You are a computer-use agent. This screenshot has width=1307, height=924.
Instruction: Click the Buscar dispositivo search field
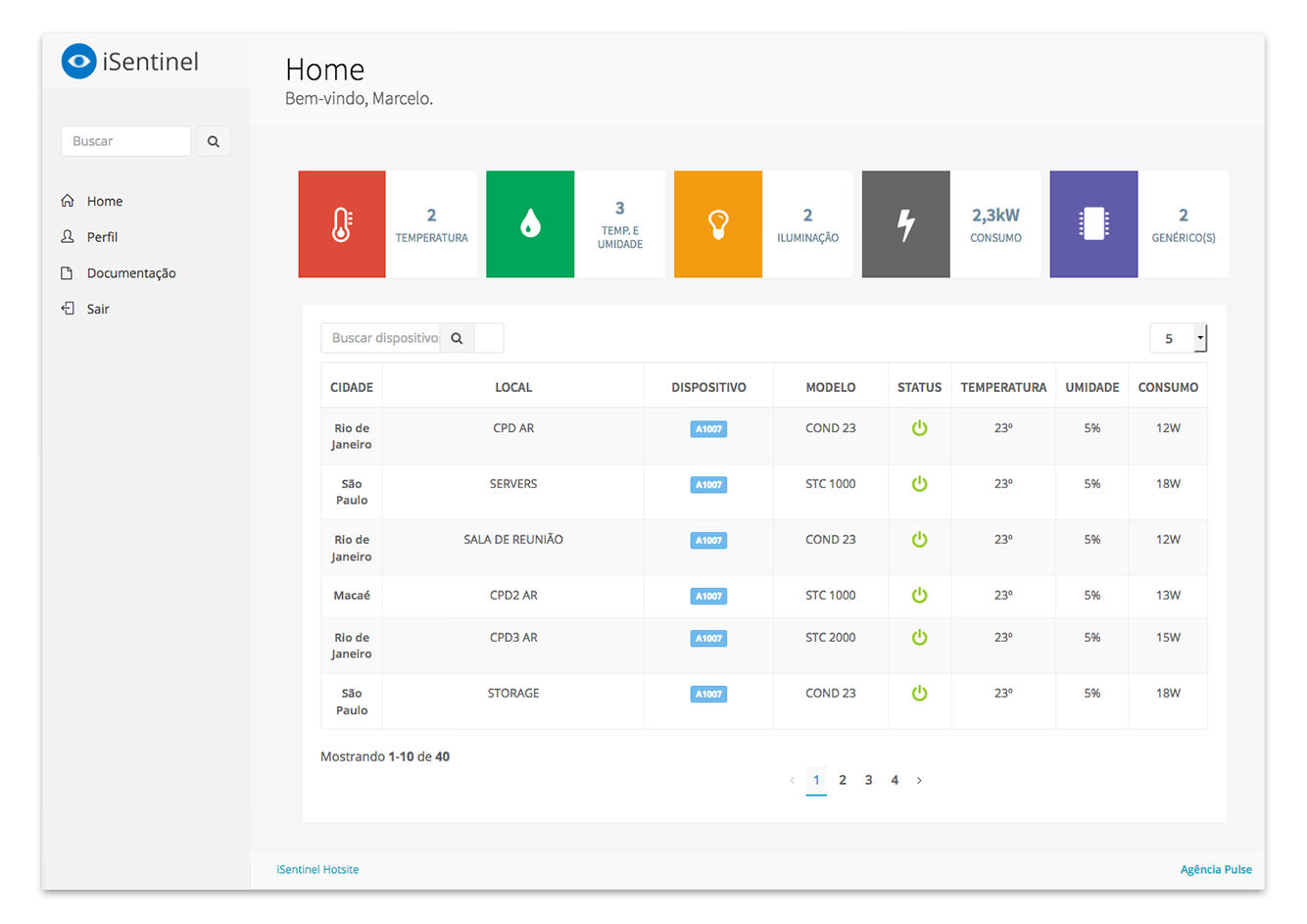point(382,338)
